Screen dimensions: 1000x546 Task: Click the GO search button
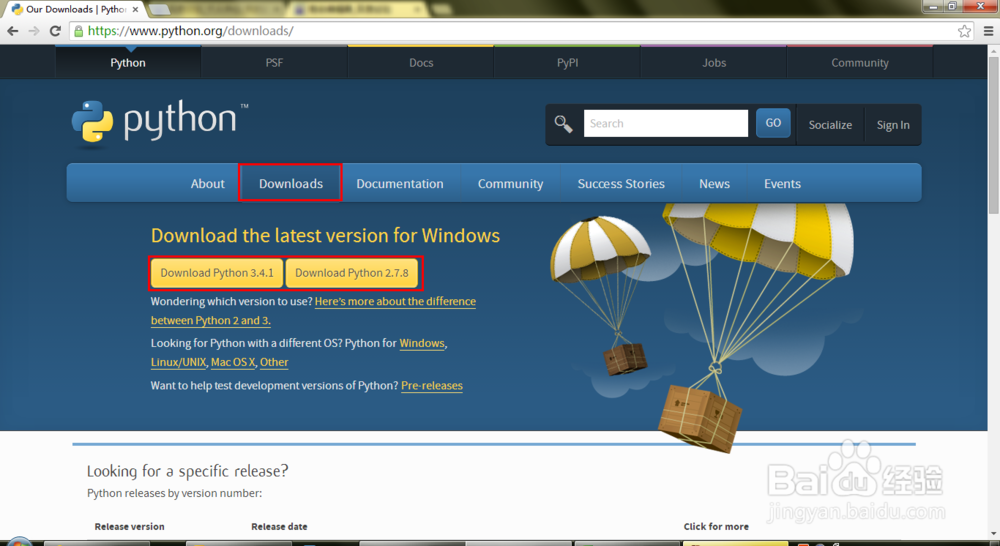click(x=773, y=123)
